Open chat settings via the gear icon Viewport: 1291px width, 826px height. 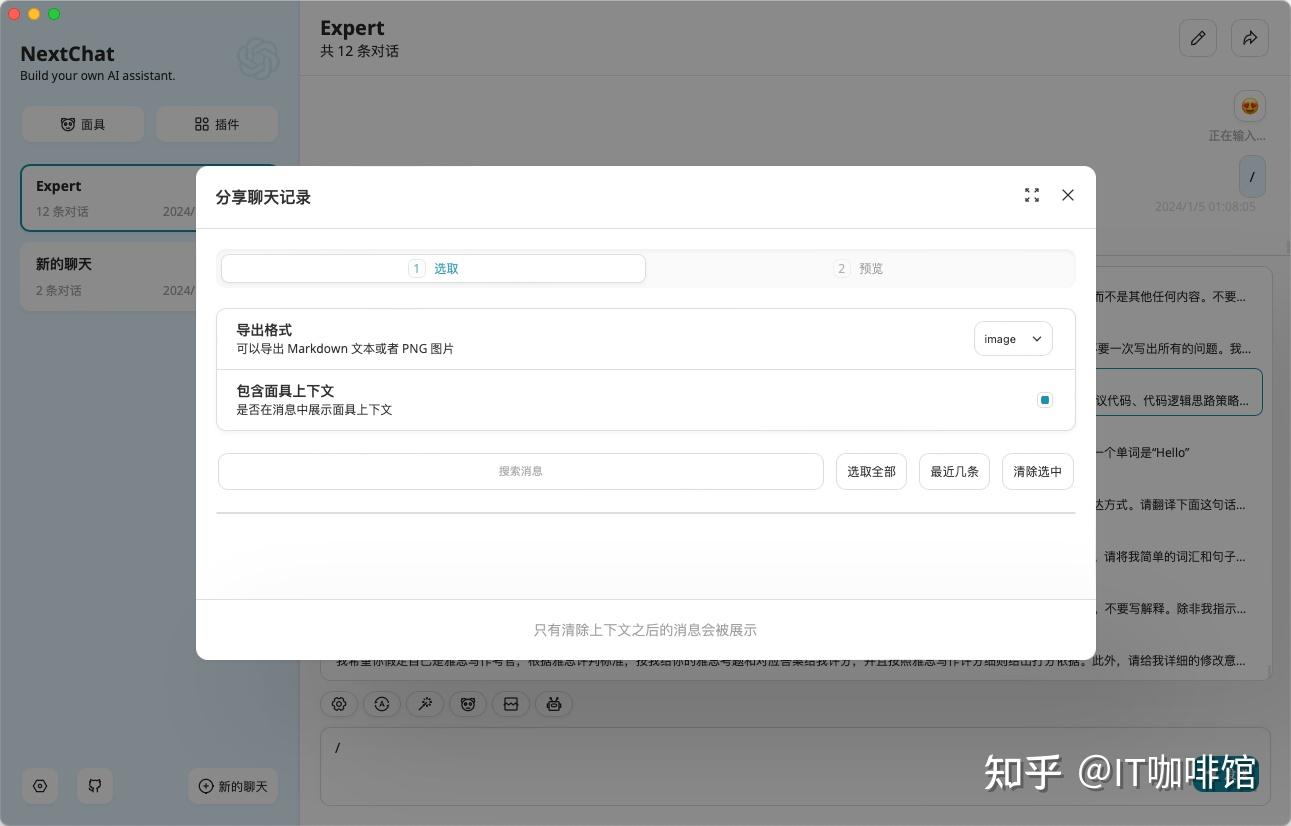pos(339,704)
